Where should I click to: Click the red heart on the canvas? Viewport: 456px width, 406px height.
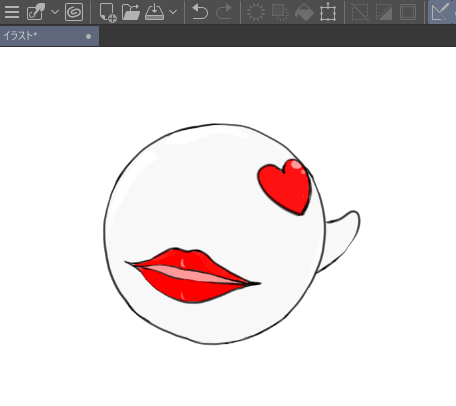[284, 187]
